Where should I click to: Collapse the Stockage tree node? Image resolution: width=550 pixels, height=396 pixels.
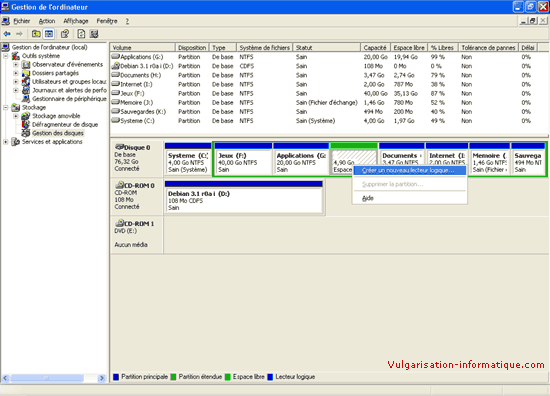tap(6, 107)
